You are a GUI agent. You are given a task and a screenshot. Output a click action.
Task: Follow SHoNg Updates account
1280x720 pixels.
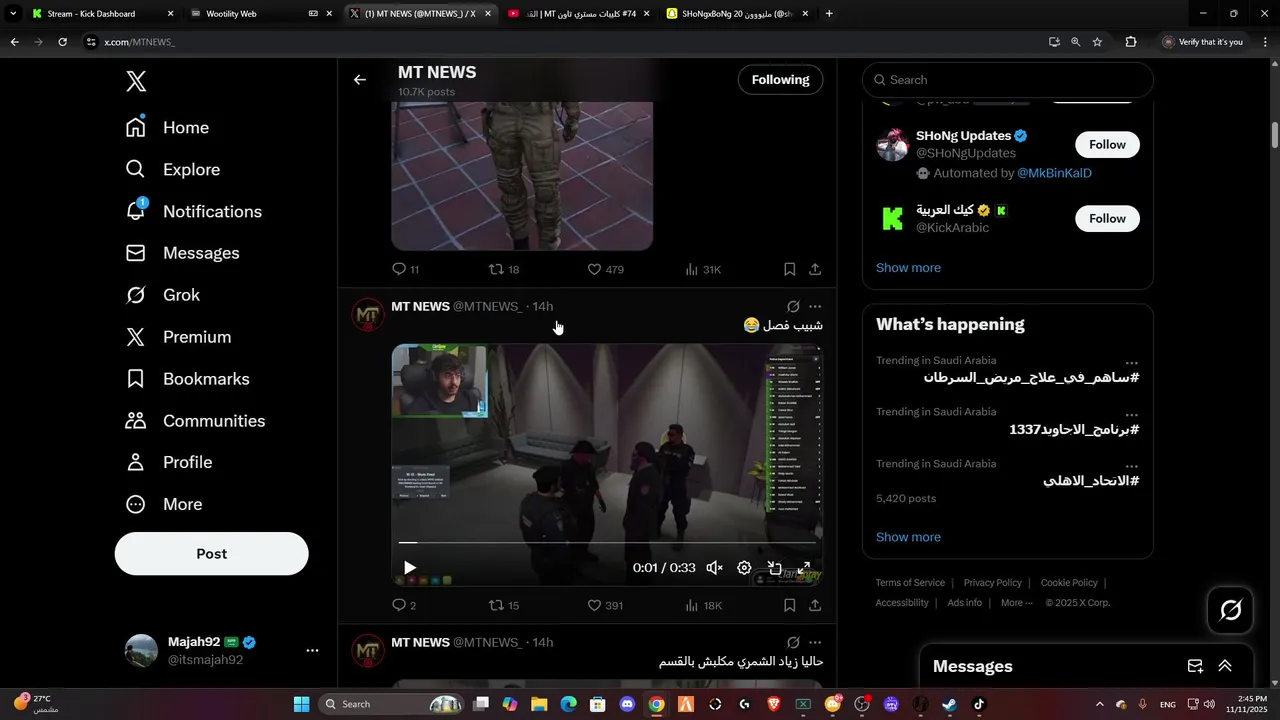[1107, 145]
